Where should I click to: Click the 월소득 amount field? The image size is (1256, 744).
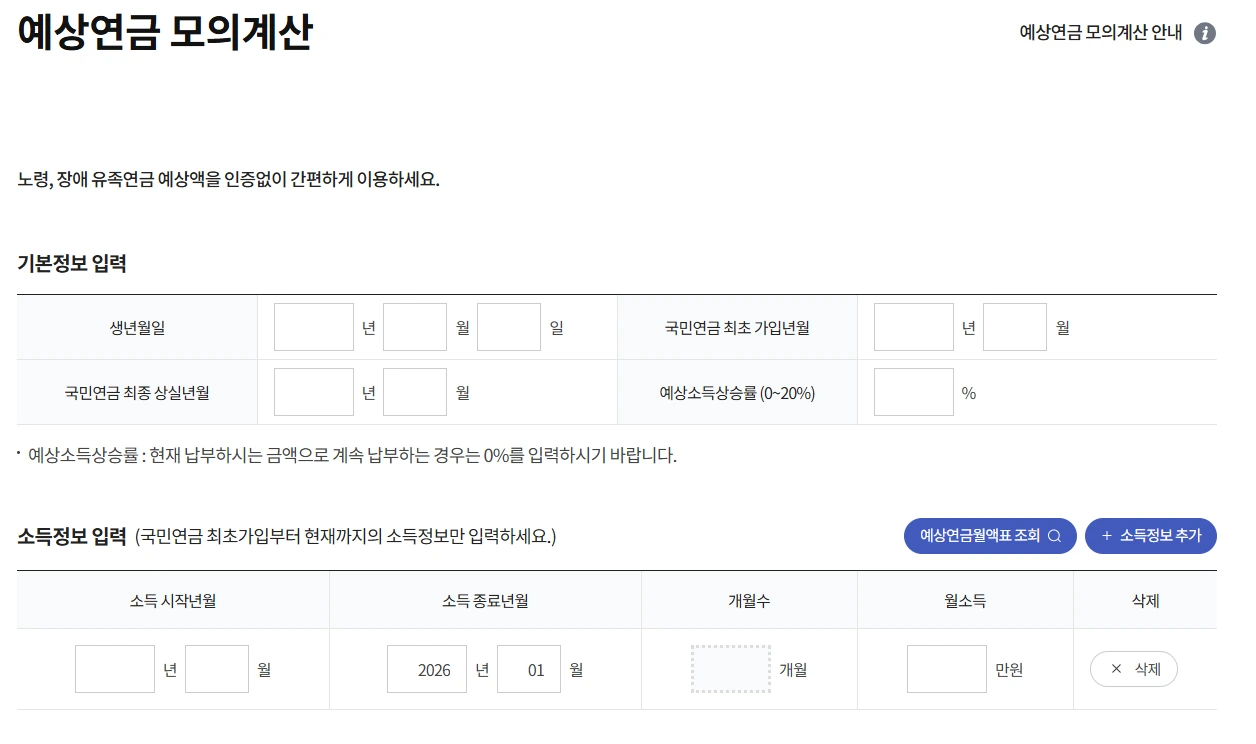pos(947,668)
